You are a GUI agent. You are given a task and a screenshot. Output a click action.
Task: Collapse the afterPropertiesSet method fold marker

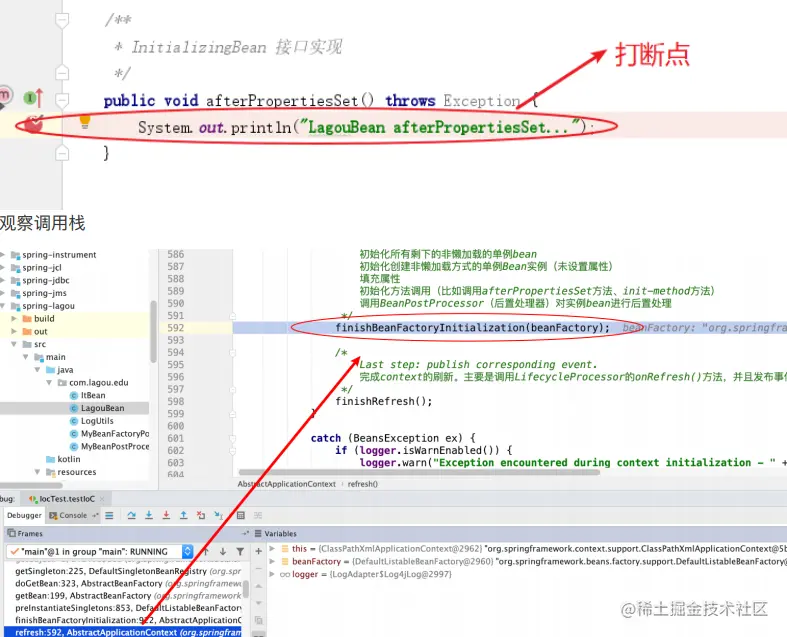[x=62, y=100]
